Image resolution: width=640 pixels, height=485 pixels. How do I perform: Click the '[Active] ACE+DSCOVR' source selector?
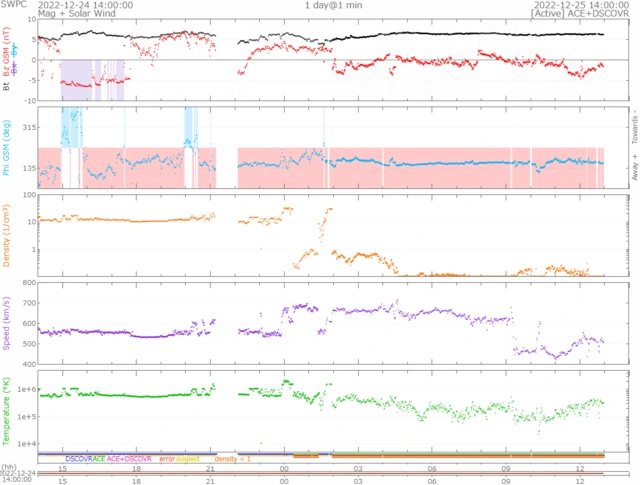582,15
